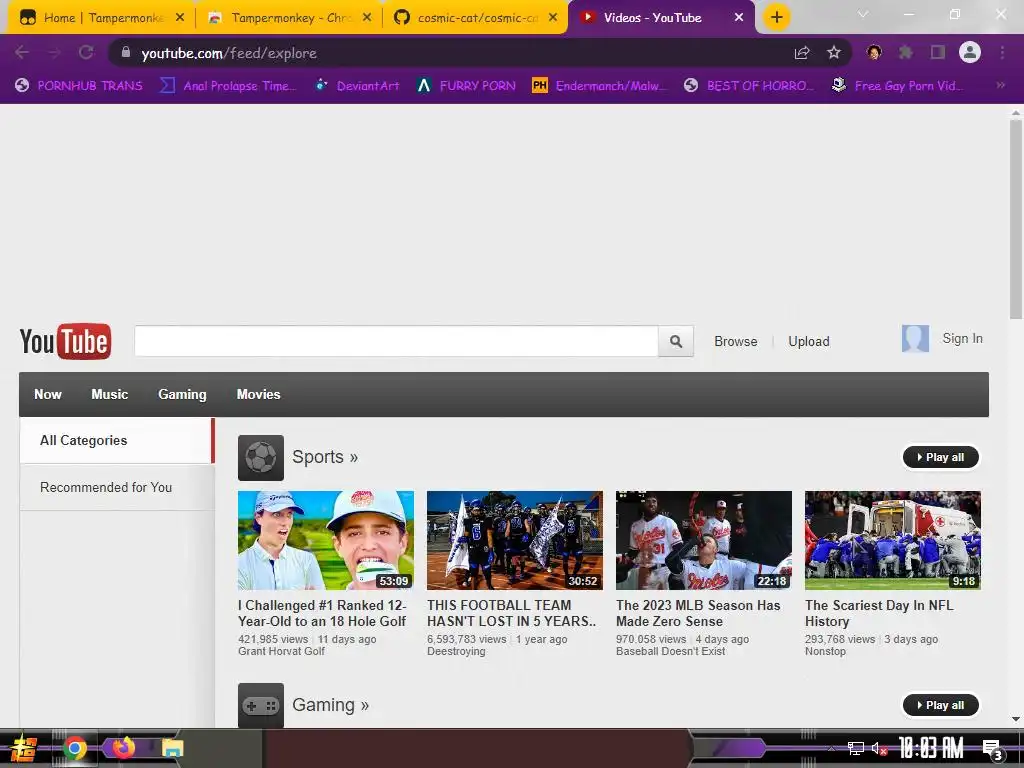
Task: Open the Endermanch/Malw... bookmark
Action: pos(600,86)
